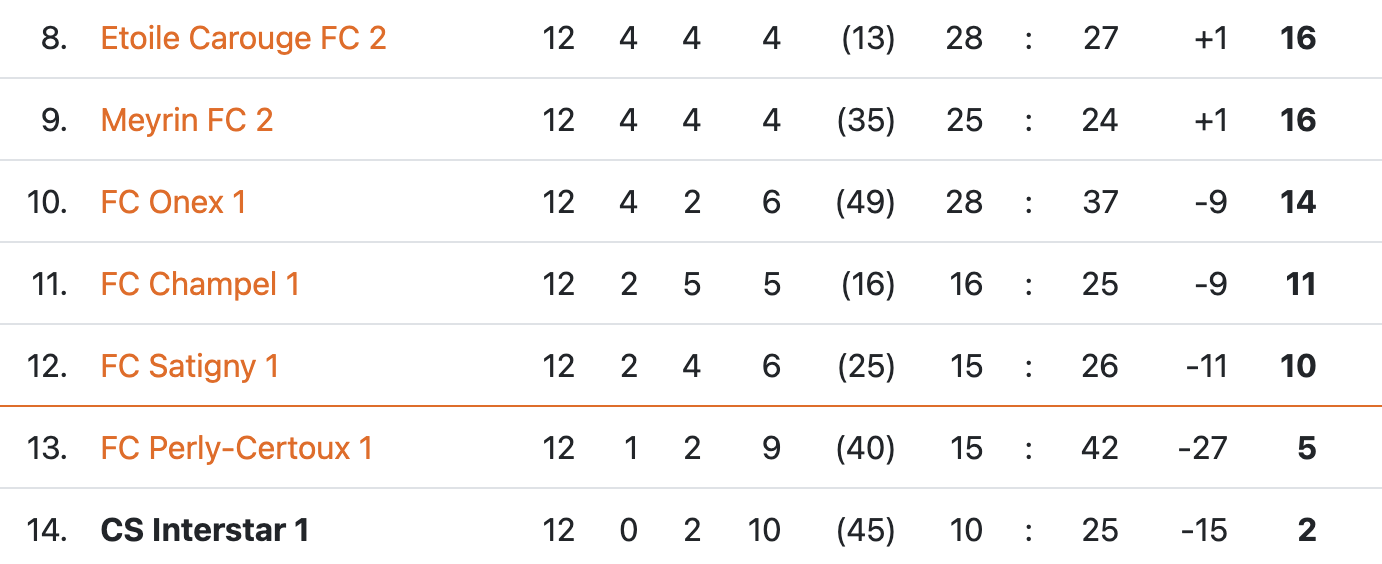
Task: Visit the FC Perly-Certoux 1 team link
Action: tap(236, 449)
